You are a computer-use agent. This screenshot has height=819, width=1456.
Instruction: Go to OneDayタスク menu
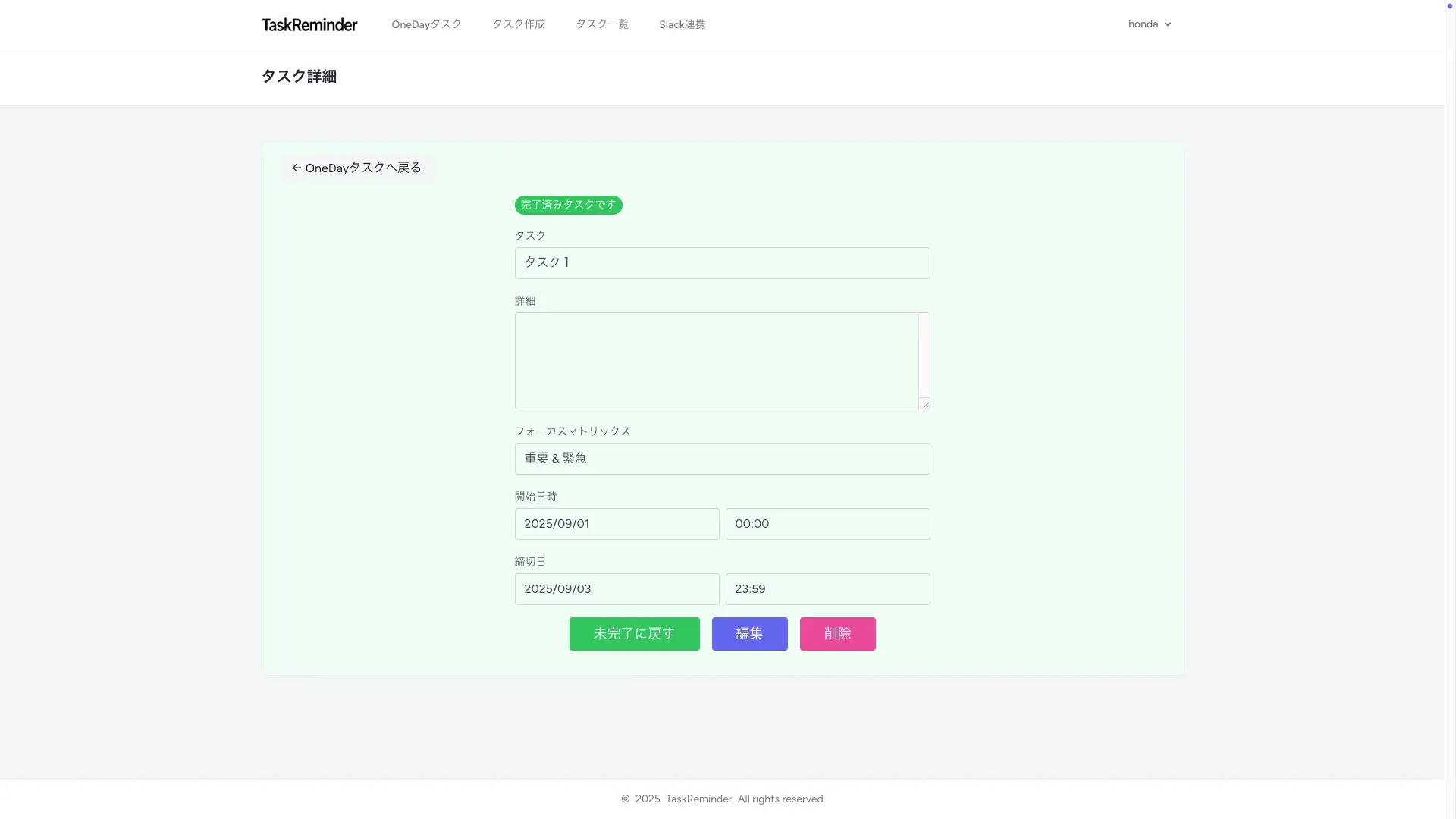tap(426, 24)
